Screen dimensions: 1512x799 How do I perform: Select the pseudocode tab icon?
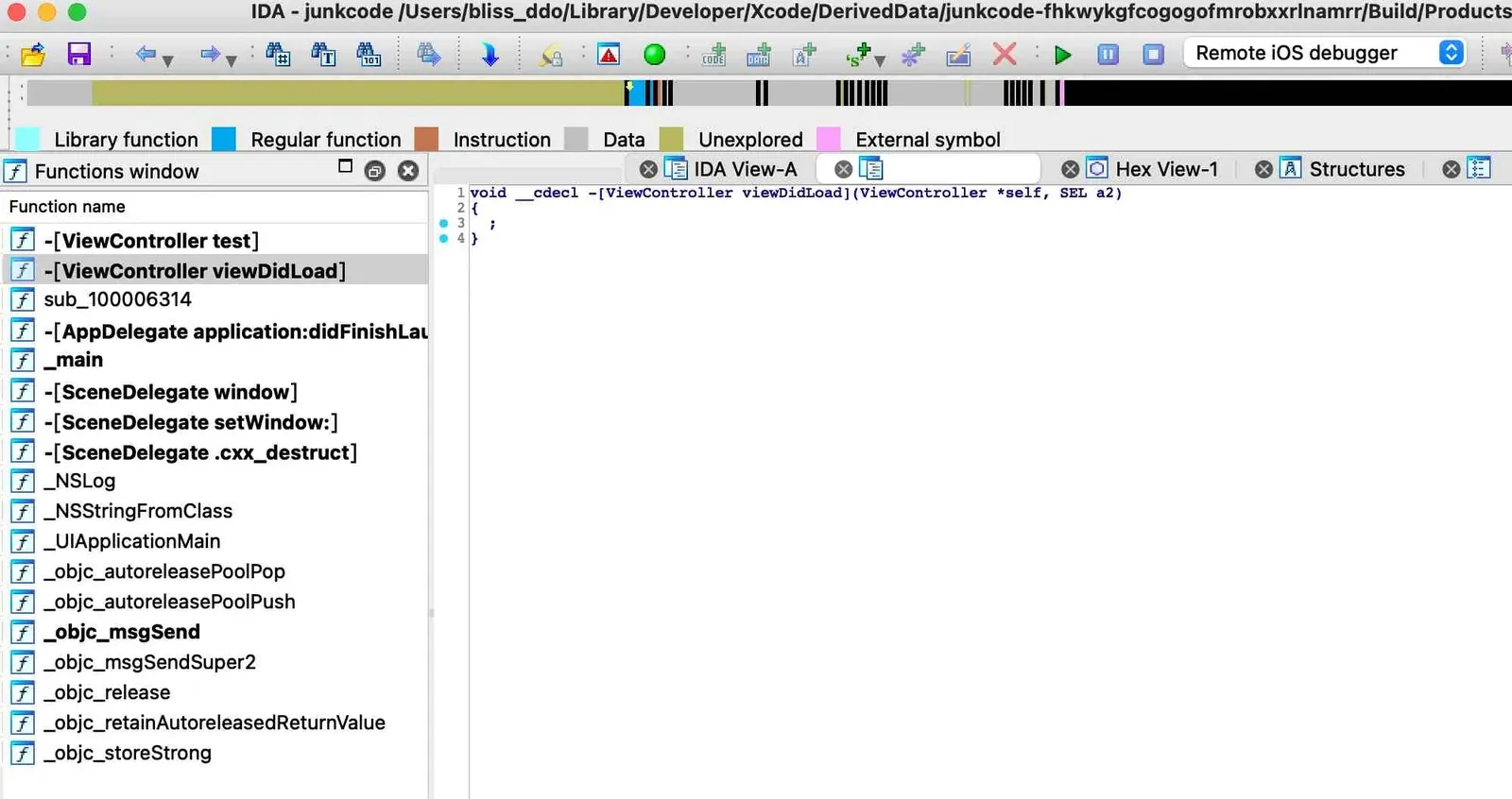871,169
